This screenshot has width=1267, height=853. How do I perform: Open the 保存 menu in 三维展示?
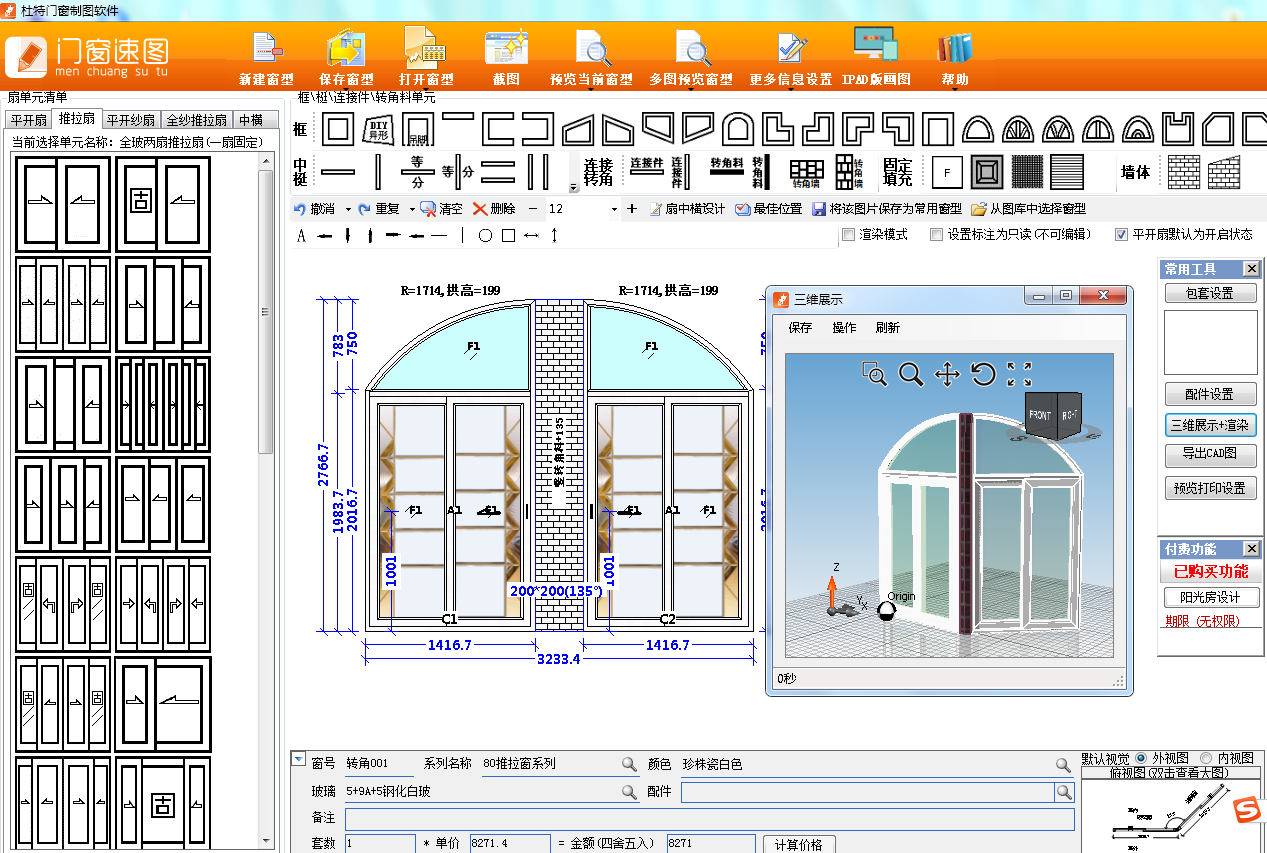tap(801, 327)
